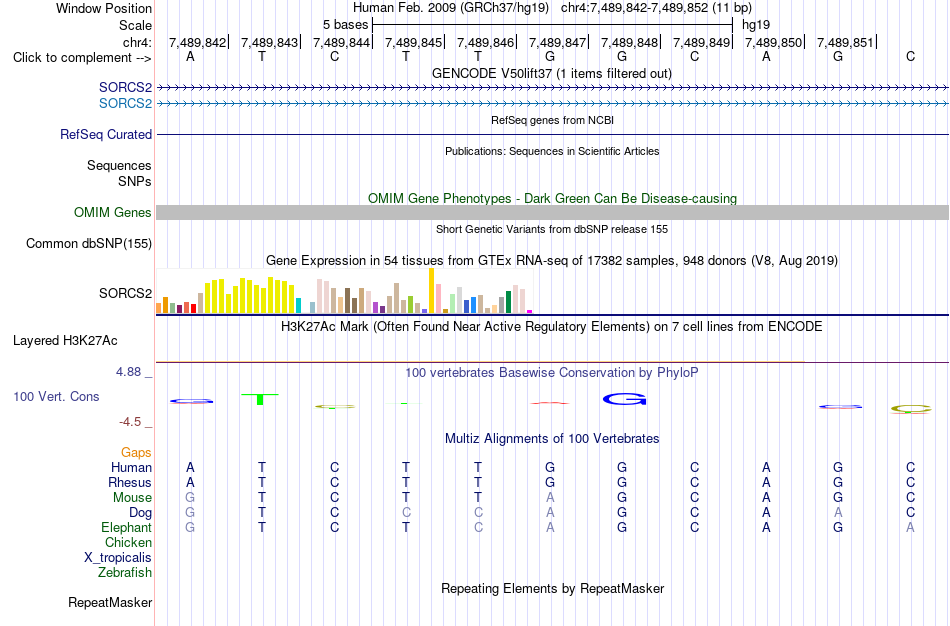
Task: Click the RefSeq Curated intron line
Action: pyautogui.click(x=553, y=135)
